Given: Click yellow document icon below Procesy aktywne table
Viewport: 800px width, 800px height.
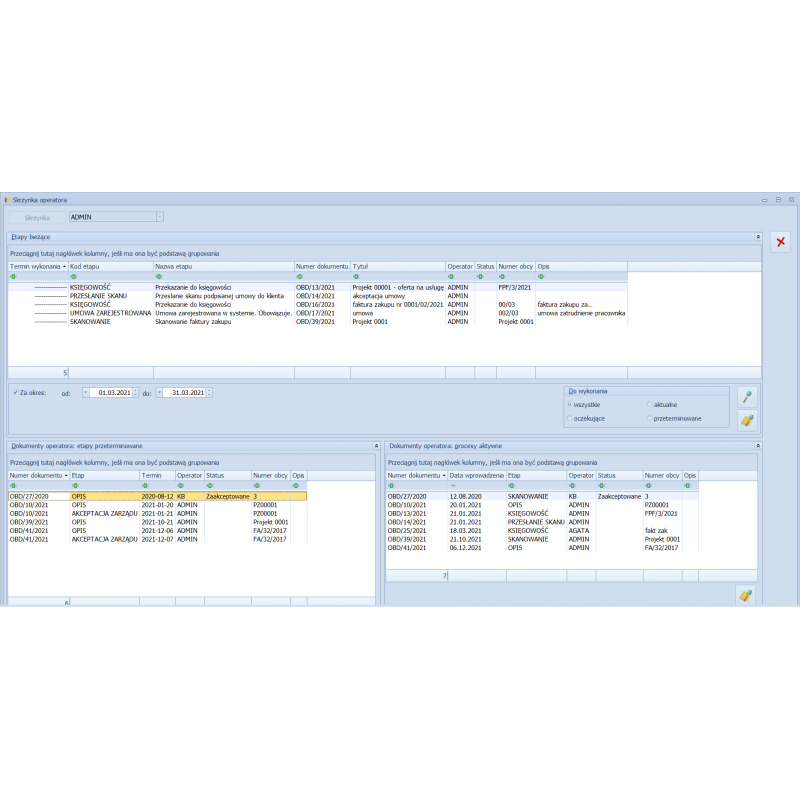Looking at the screenshot, I should (745, 596).
